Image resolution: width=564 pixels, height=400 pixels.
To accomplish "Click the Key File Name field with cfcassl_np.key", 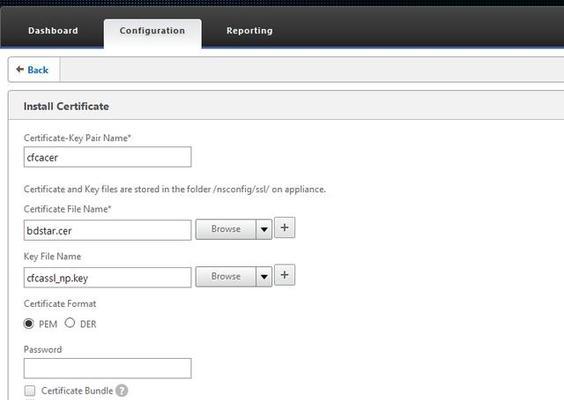I will point(108,277).
